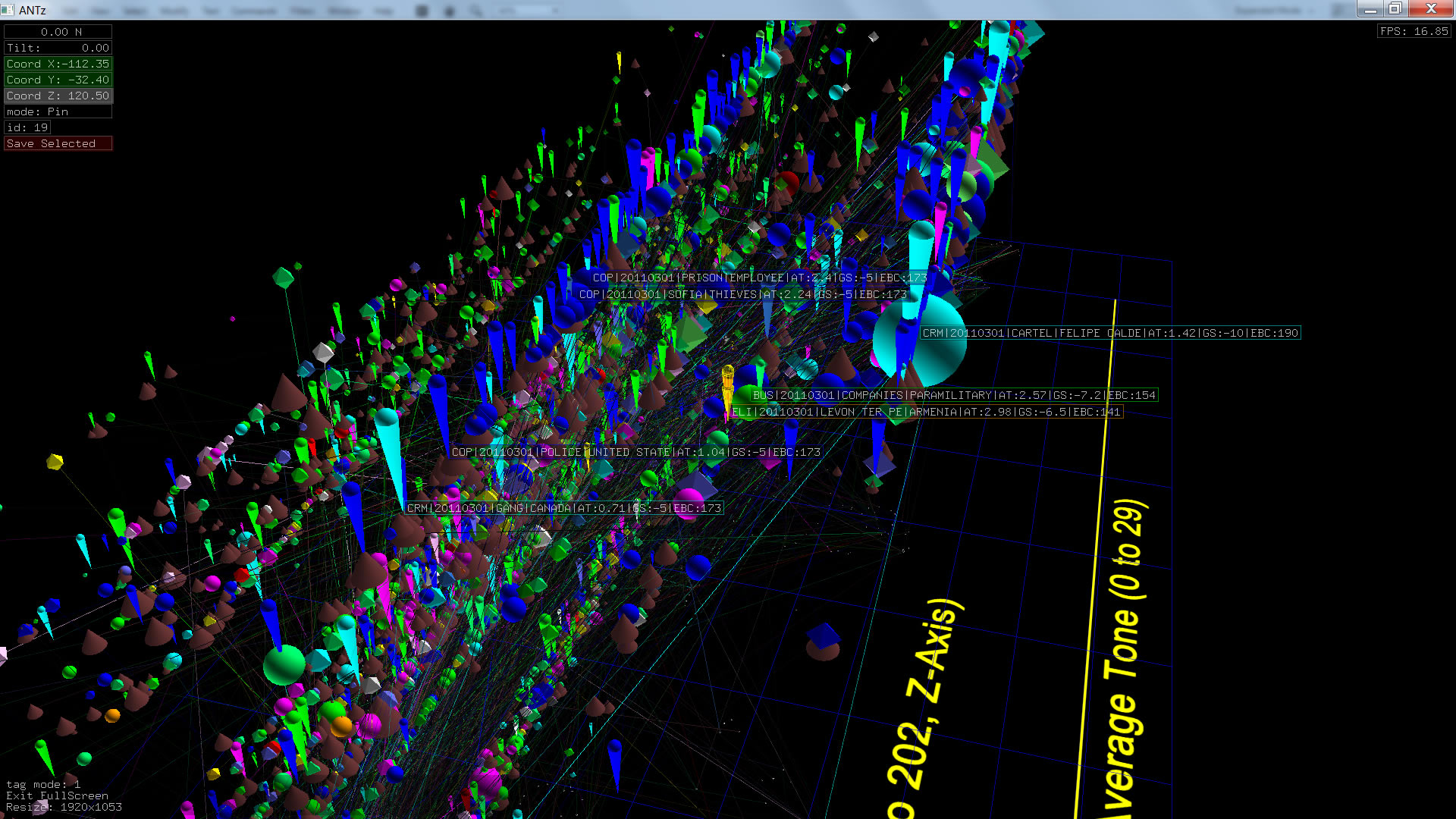This screenshot has width=1456, height=819.
Task: Click the Coord Z value field
Action: coord(58,96)
